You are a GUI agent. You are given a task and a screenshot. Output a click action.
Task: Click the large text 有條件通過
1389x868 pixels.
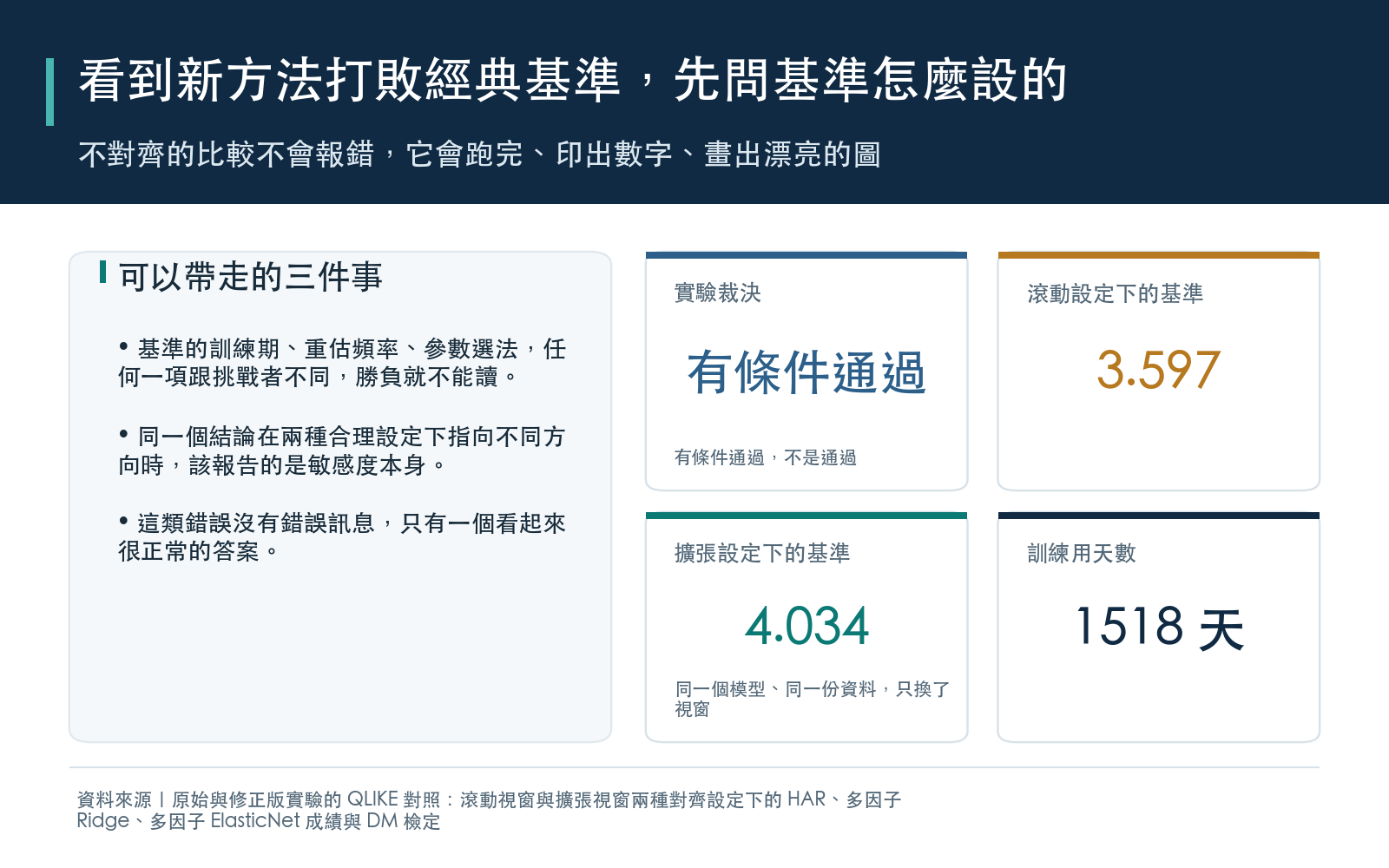point(806,373)
